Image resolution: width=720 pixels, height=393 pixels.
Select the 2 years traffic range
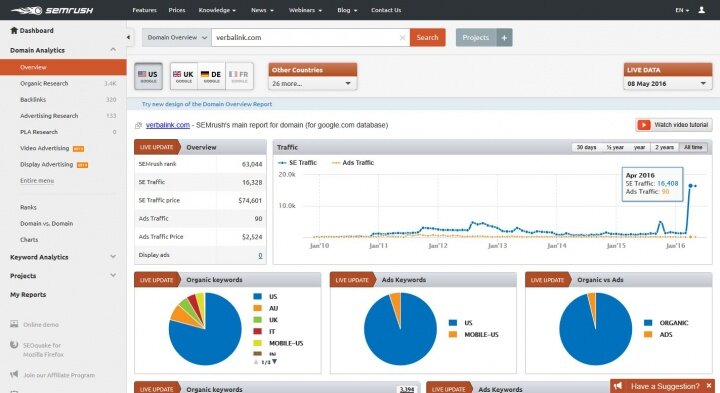(x=664, y=147)
